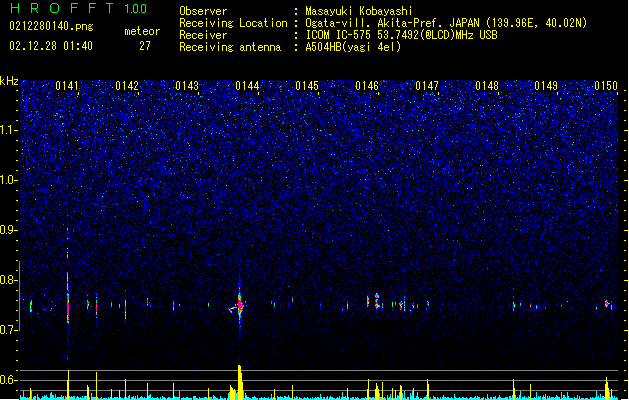Click the 0.8 kHz axis label
Image resolution: width=629 pixels, height=400 pixels.
9,280
